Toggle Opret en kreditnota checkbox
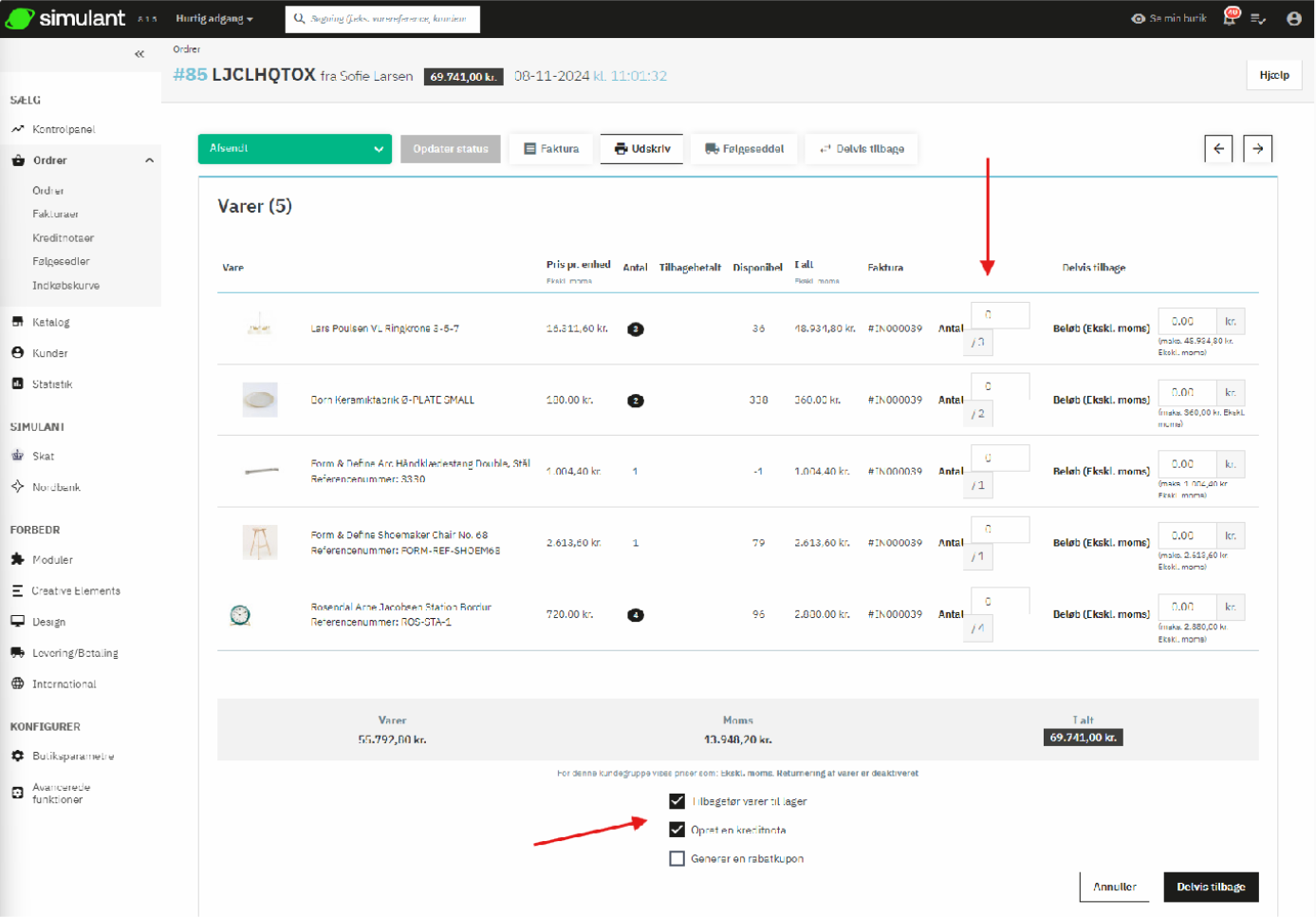Image resolution: width=1316 pixels, height=917 pixels. (677, 830)
